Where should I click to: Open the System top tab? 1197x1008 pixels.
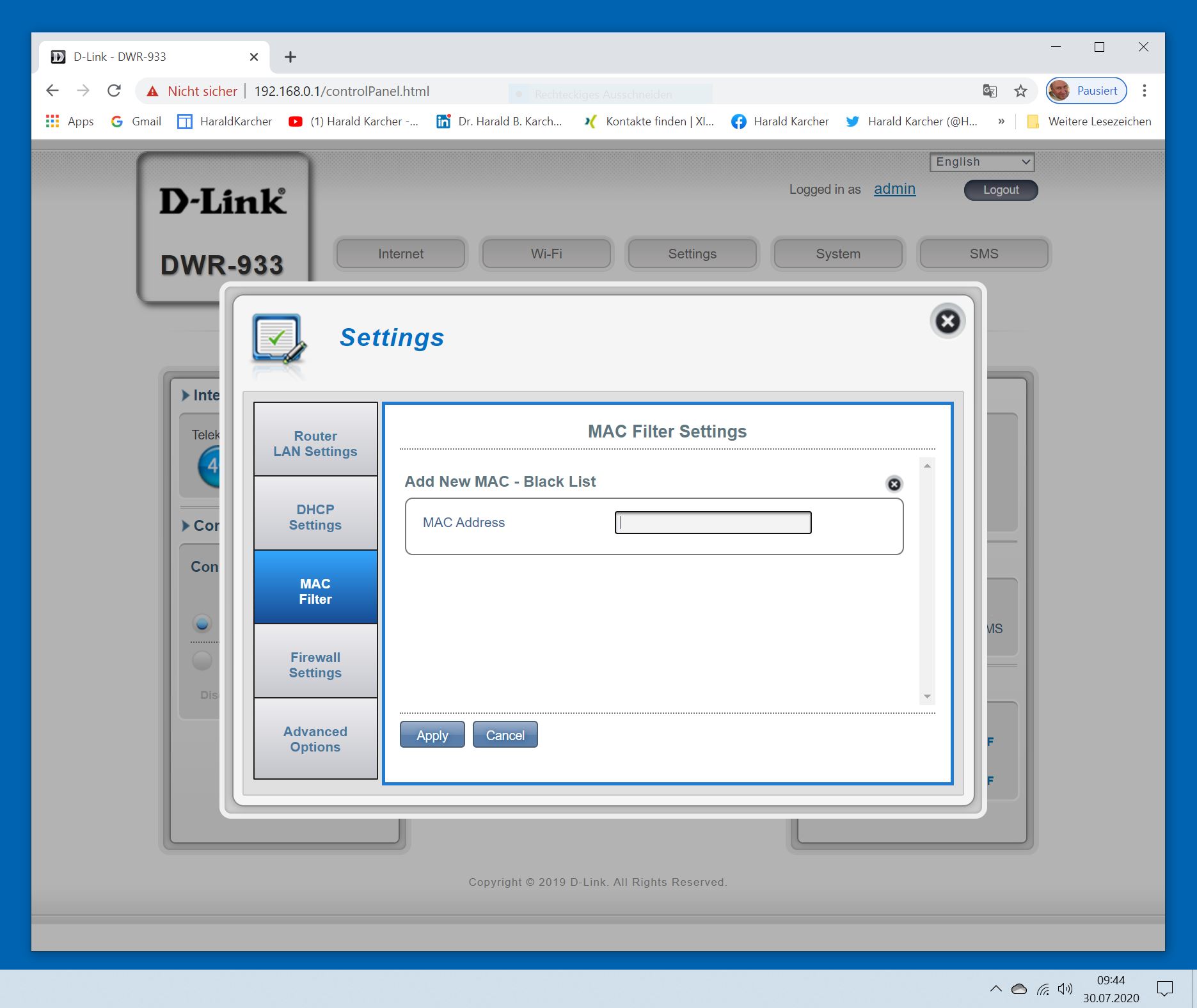click(838, 254)
